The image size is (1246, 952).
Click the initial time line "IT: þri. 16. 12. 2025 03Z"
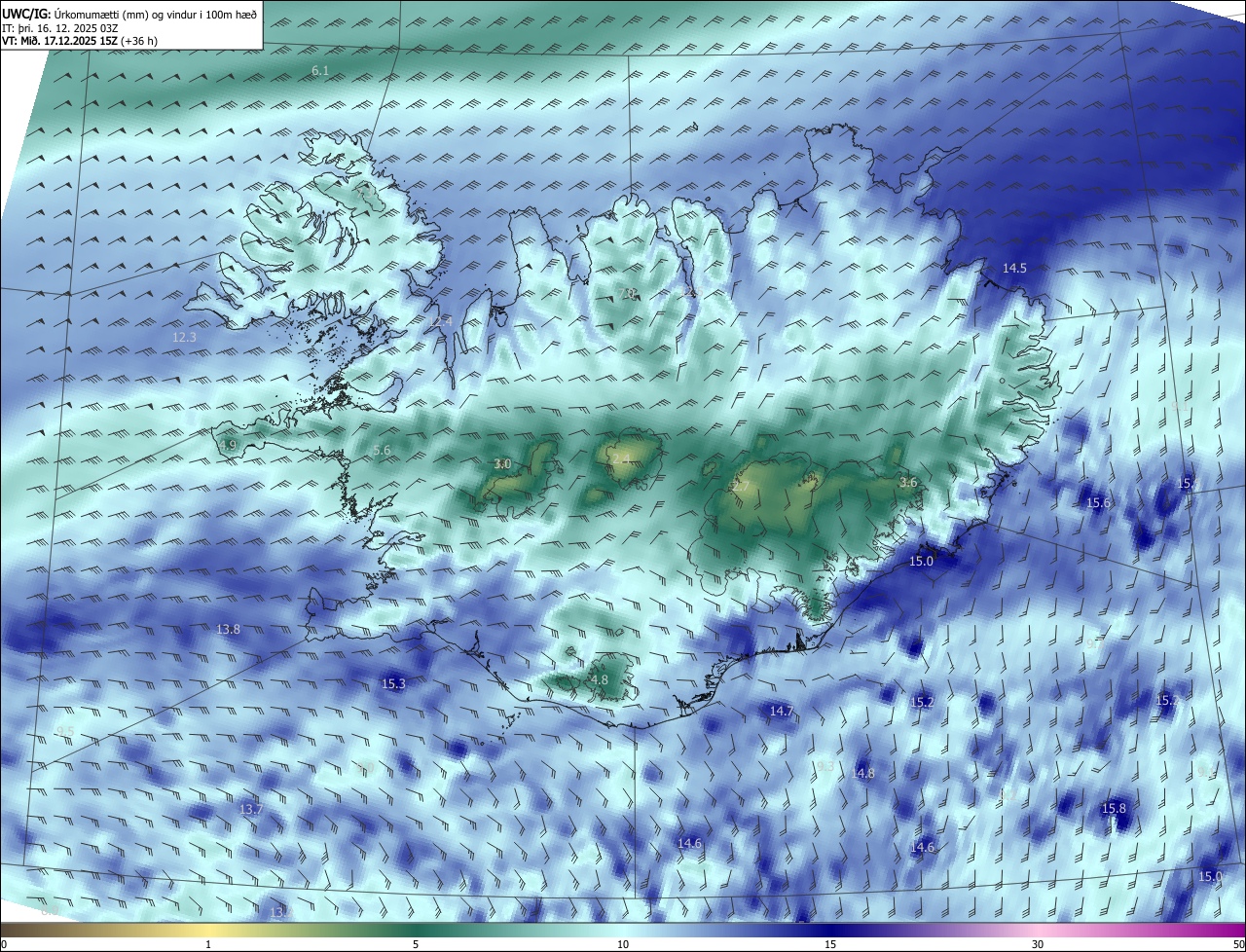click(x=60, y=28)
